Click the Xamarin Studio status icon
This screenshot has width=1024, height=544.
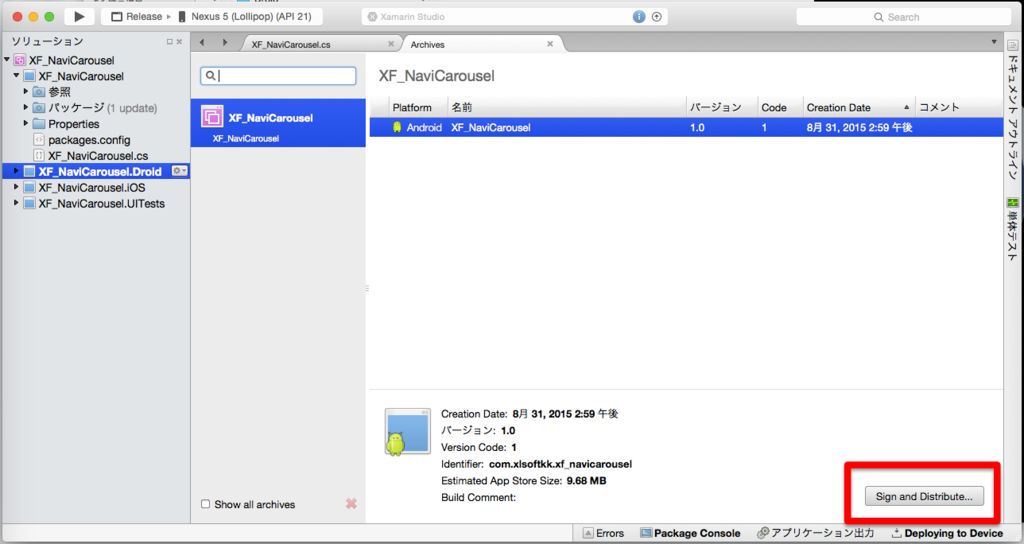[372, 17]
